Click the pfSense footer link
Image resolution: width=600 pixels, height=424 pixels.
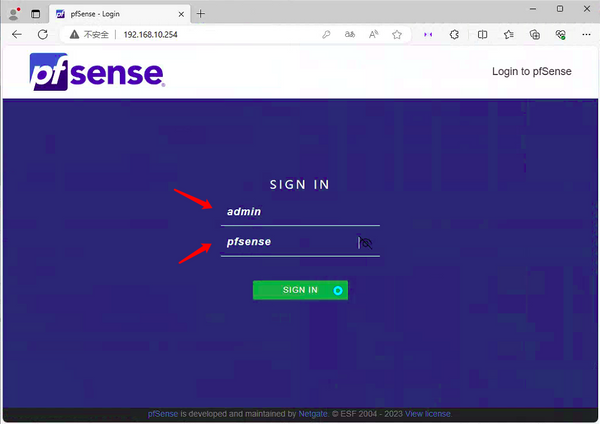tap(163, 413)
